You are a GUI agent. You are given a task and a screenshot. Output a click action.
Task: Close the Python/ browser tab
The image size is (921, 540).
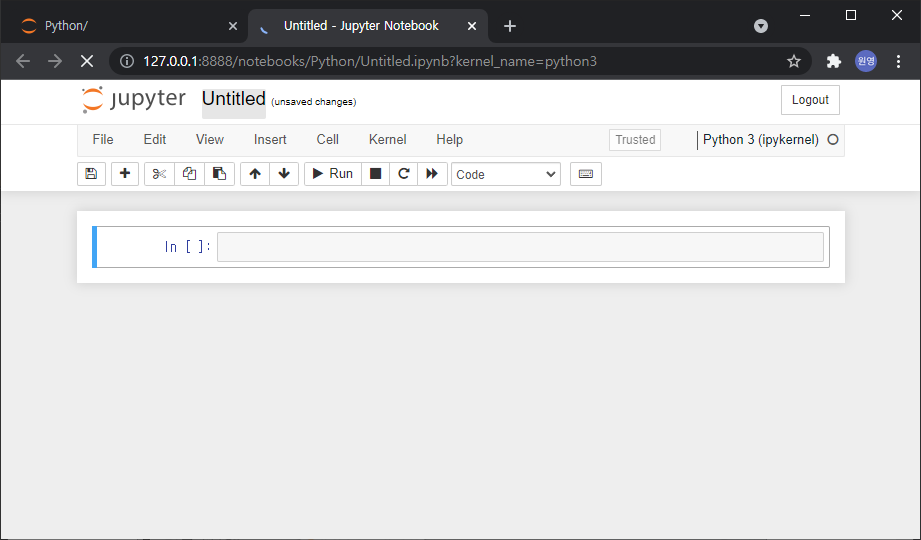233,26
